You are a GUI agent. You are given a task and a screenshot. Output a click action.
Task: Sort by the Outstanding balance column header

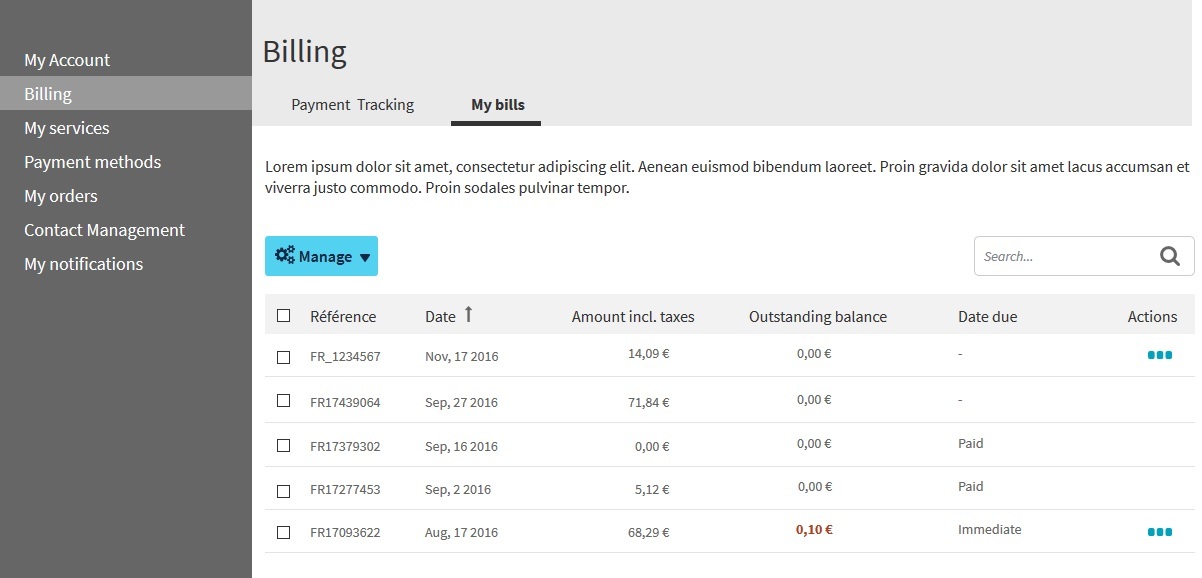pyautogui.click(x=817, y=317)
